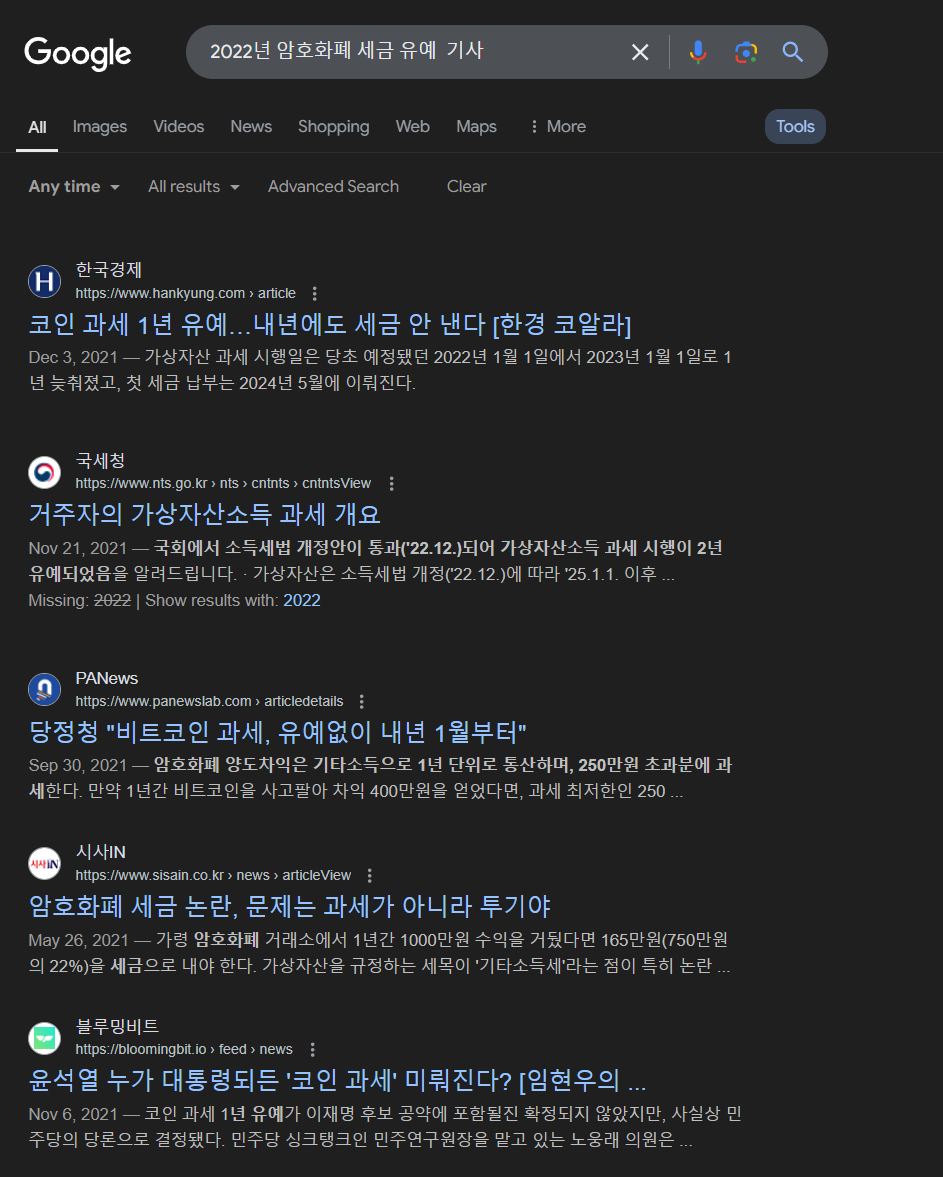The image size is (943, 1177).
Task: Click the Clear filter link
Action: tap(466, 187)
